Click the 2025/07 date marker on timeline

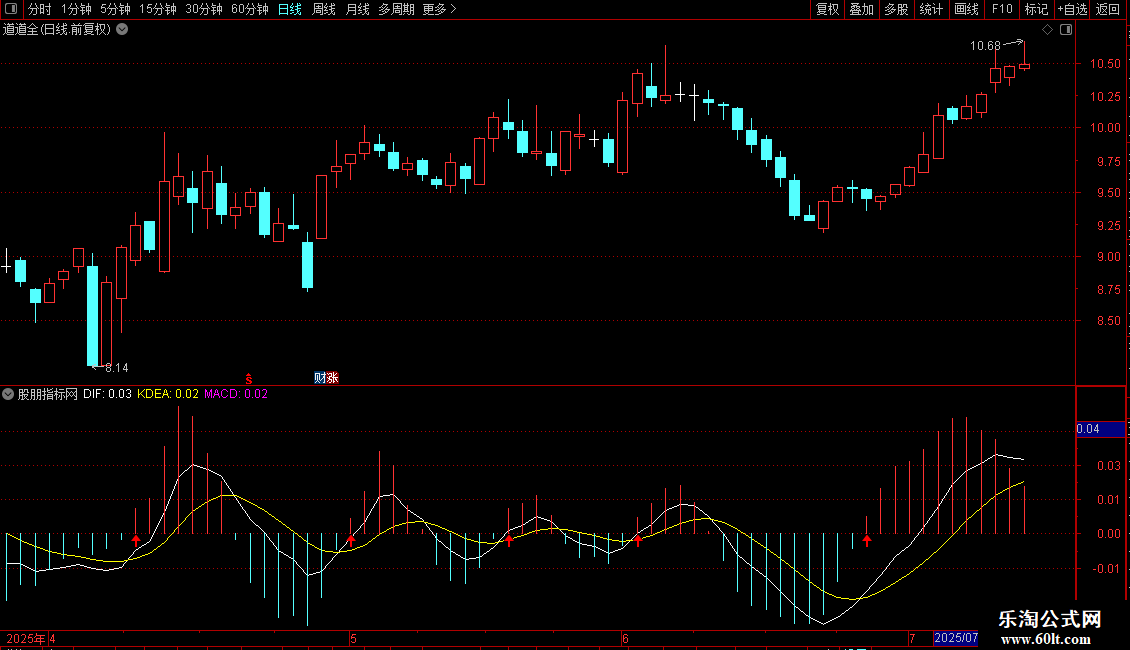pos(956,638)
